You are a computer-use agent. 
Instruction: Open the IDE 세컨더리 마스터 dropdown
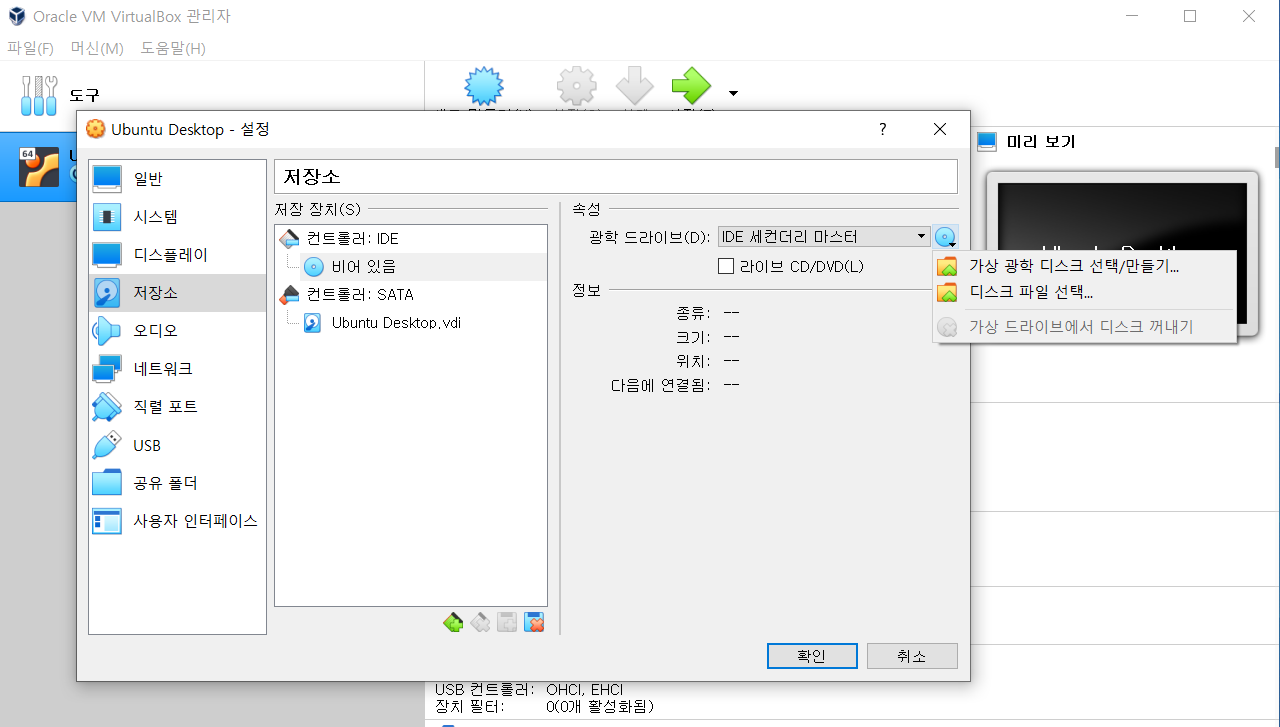824,237
